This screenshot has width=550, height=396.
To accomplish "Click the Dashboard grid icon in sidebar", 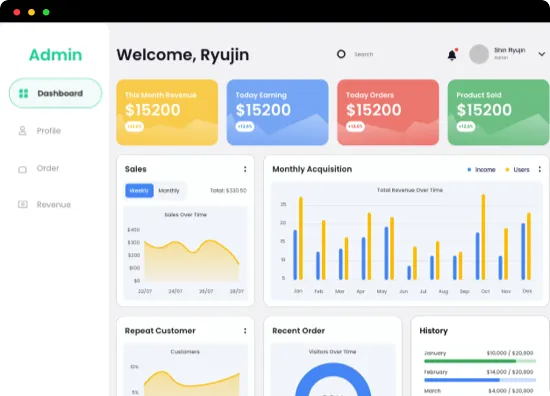I will (x=24, y=93).
